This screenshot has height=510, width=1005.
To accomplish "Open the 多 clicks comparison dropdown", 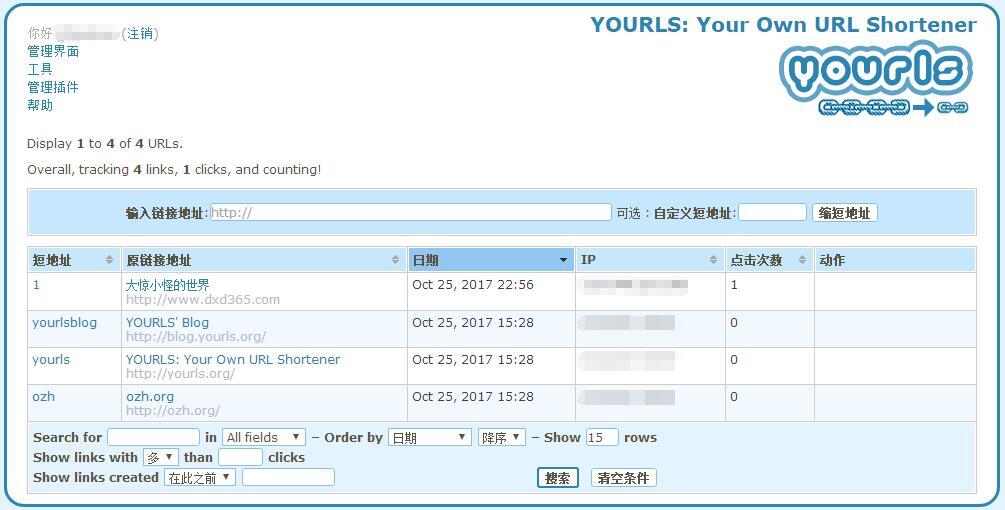I will [160, 457].
